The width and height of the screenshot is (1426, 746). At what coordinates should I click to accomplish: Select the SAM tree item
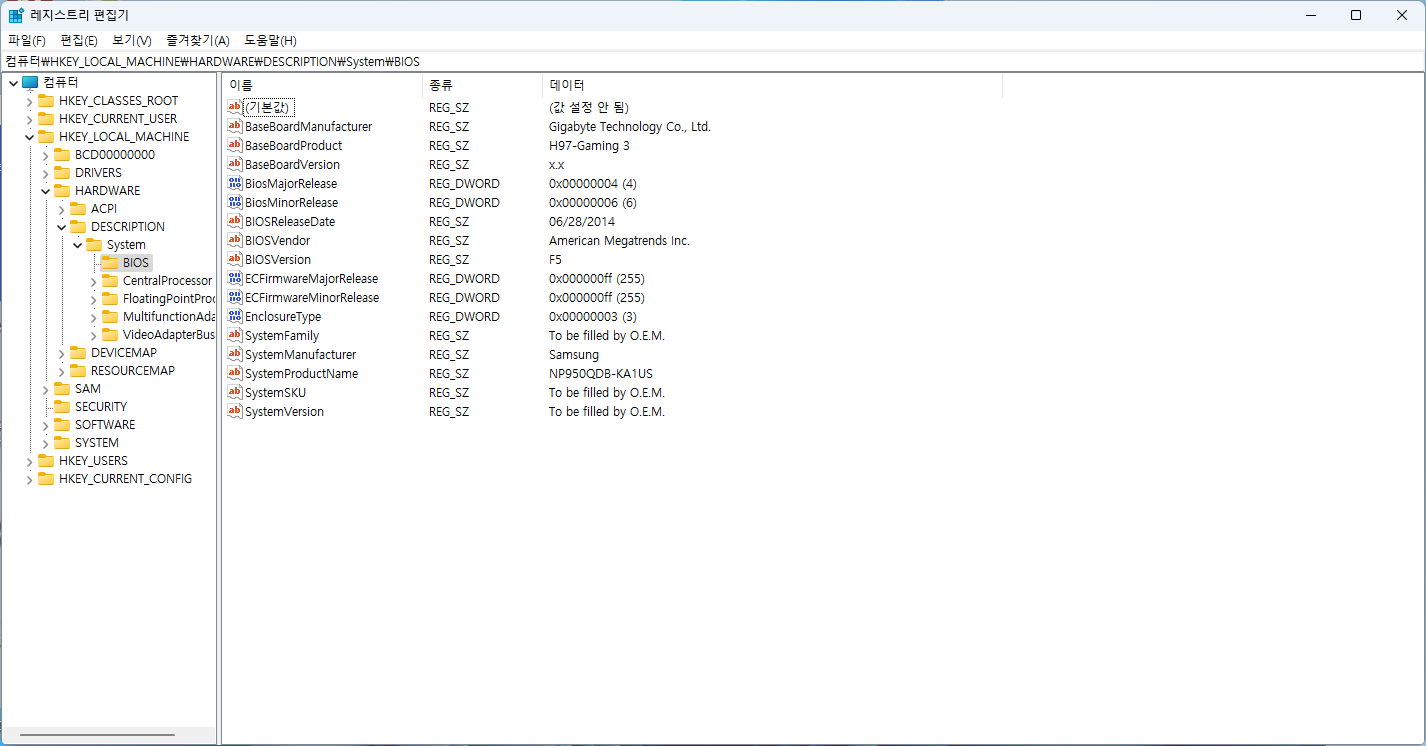coord(88,389)
